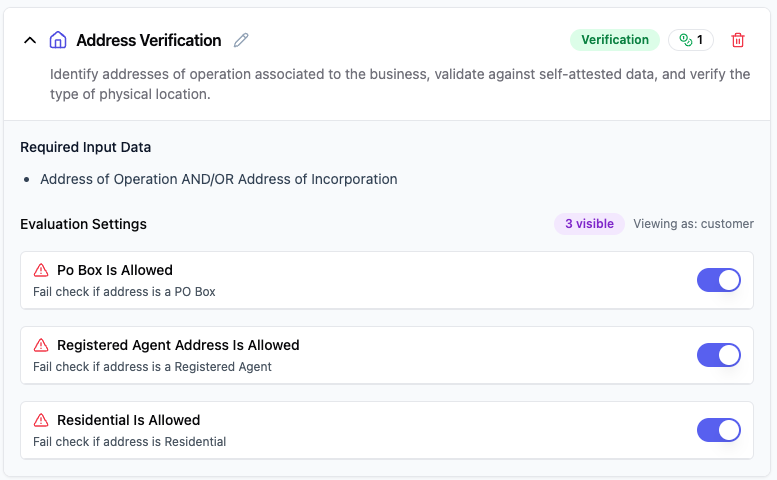Disable the Registered Agent Address Is Allowed switch
777x480 pixels.
tap(719, 355)
